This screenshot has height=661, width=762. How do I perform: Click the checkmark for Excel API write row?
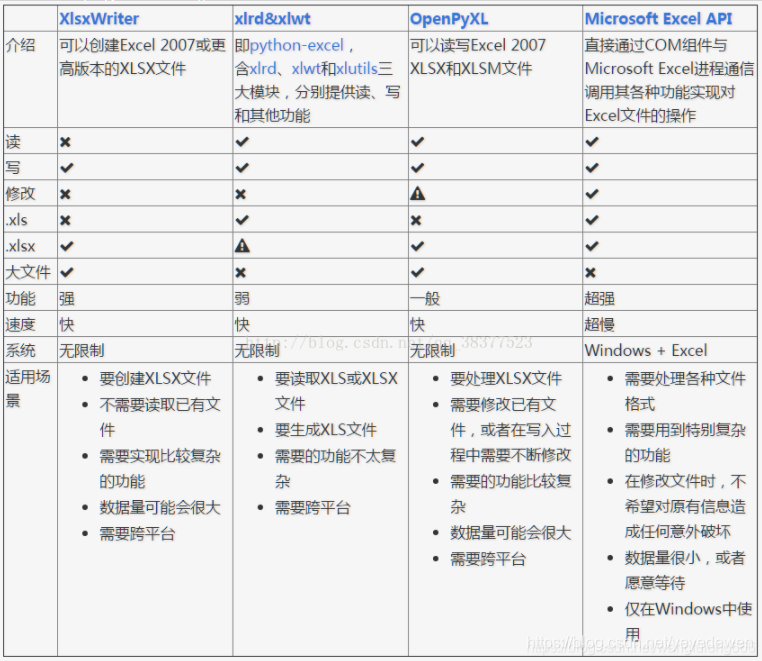(x=592, y=168)
